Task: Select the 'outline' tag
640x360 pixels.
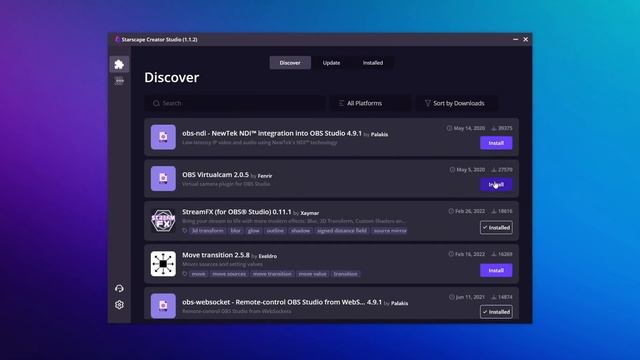Action: point(275,231)
